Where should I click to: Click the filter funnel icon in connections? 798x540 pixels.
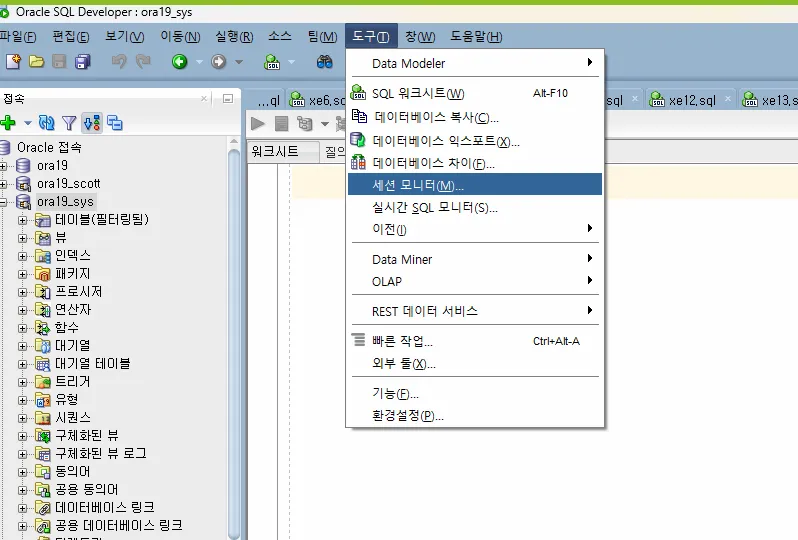pos(69,123)
